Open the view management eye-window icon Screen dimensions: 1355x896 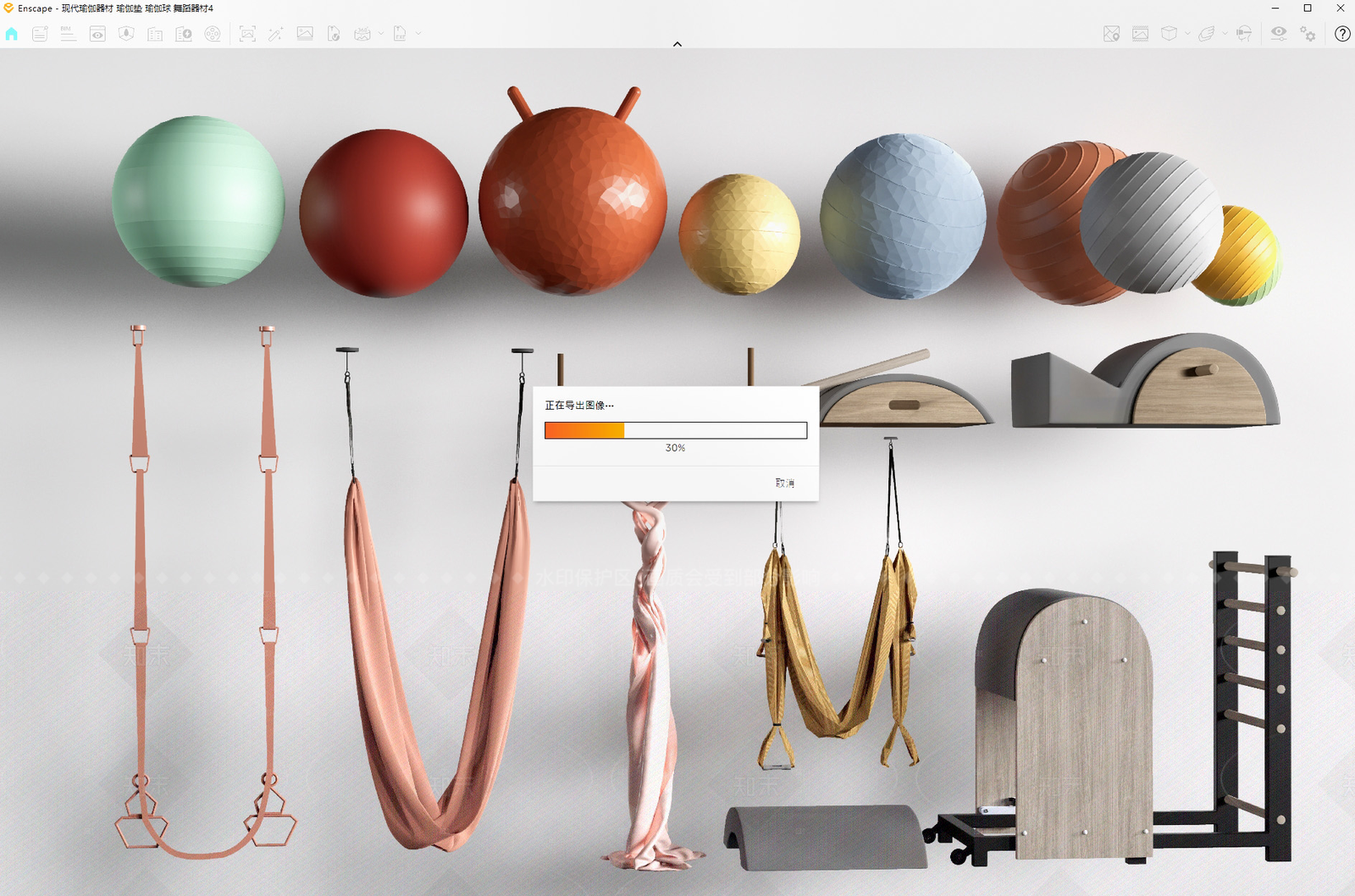[x=97, y=34]
